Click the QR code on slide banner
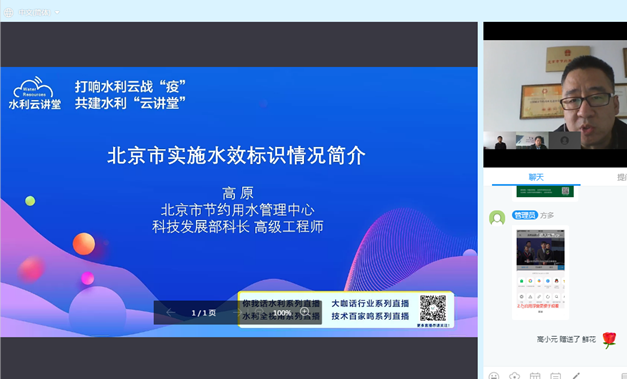 [x=433, y=308]
